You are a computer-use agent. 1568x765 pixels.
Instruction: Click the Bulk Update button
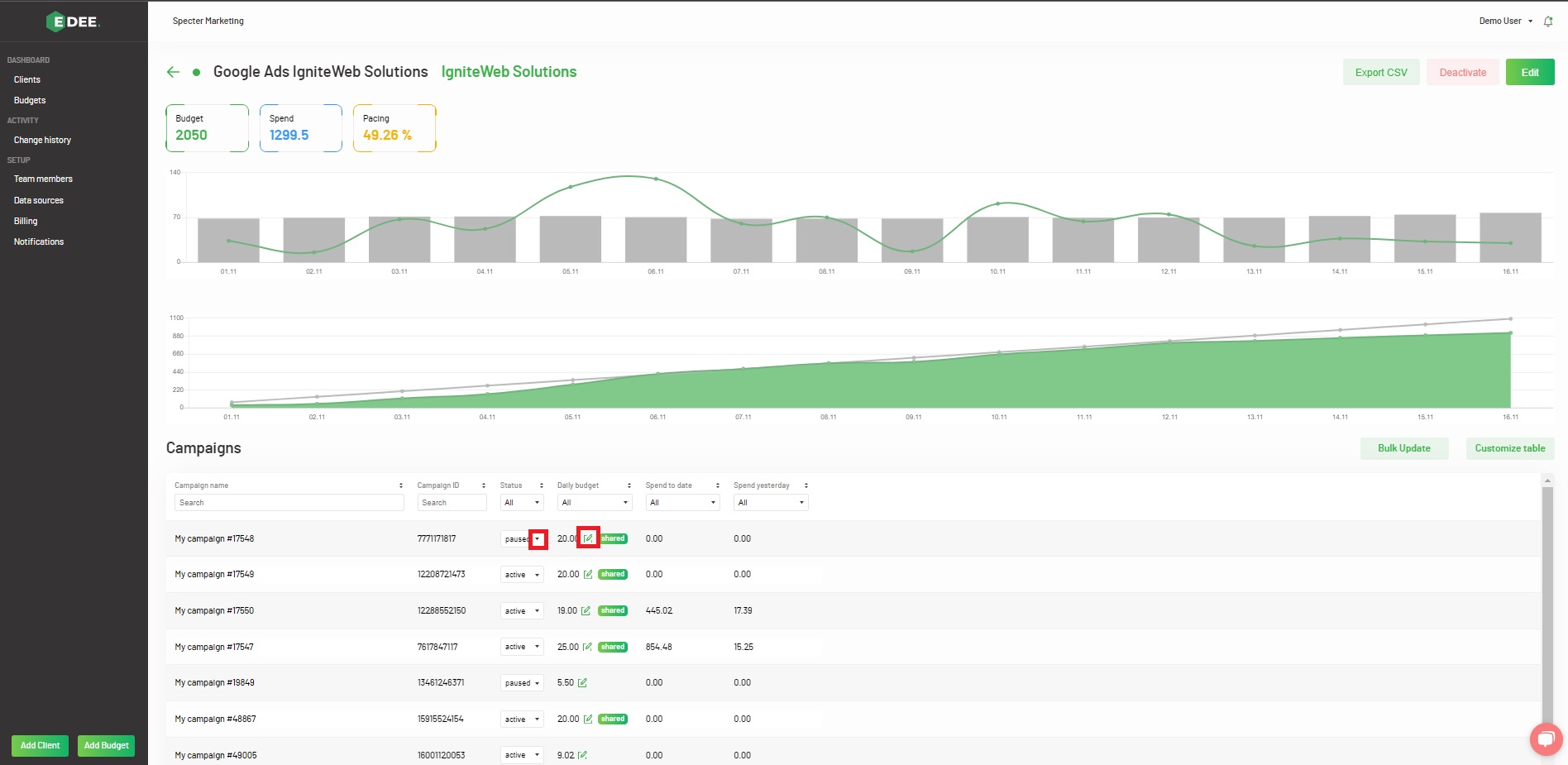click(x=1404, y=448)
